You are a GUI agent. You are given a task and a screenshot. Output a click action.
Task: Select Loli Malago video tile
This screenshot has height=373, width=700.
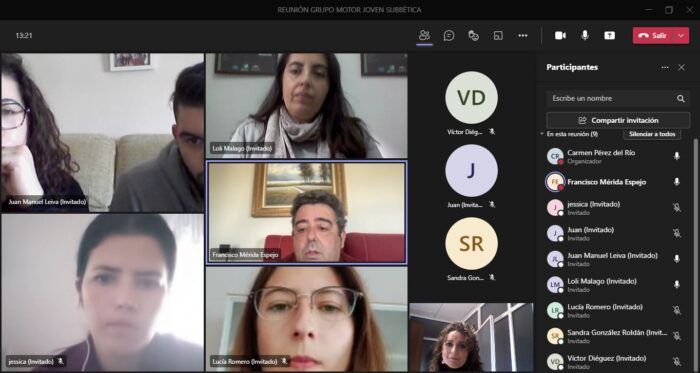coord(306,105)
